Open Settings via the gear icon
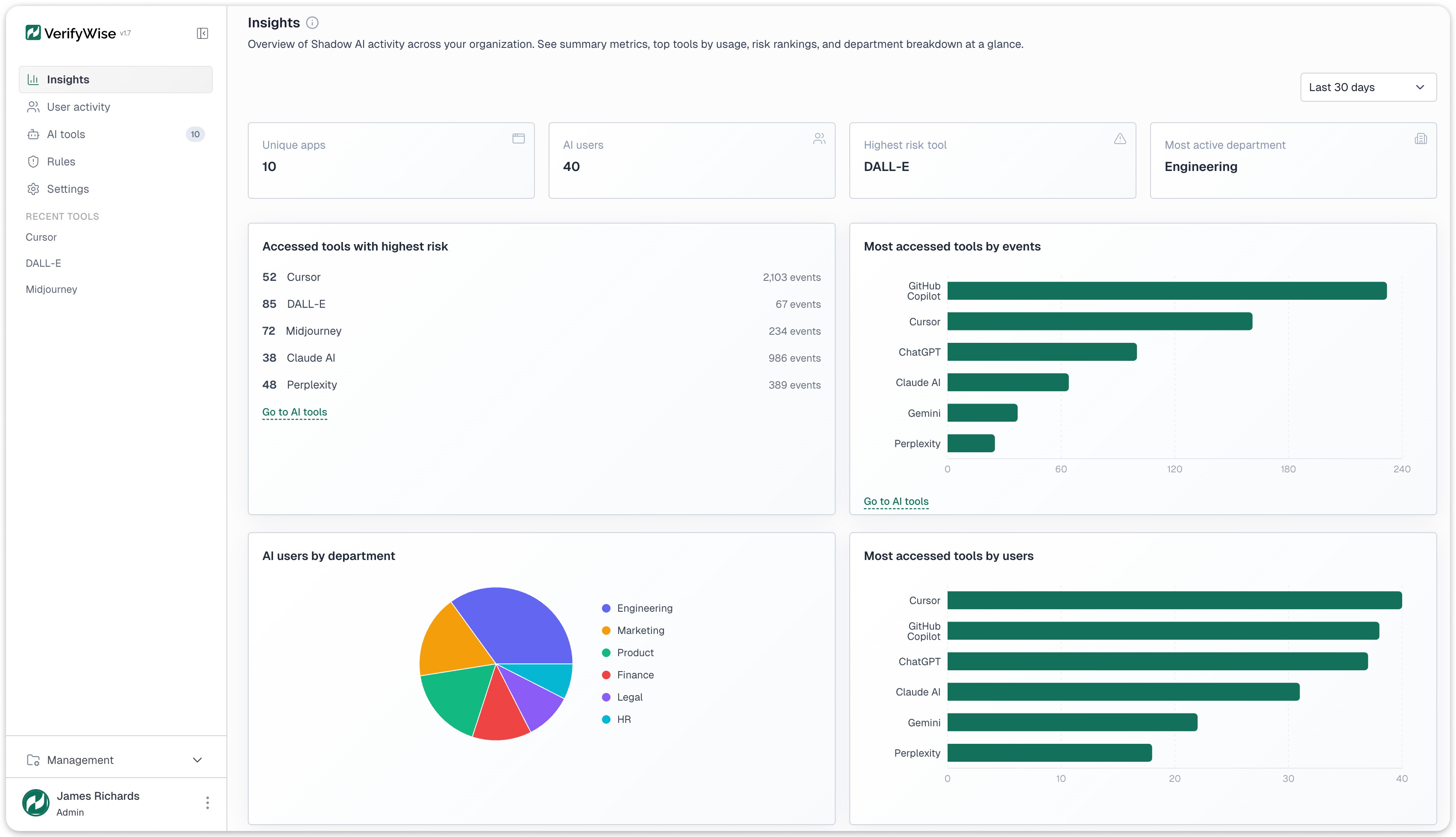The height and width of the screenshot is (837, 1456). coord(33,189)
